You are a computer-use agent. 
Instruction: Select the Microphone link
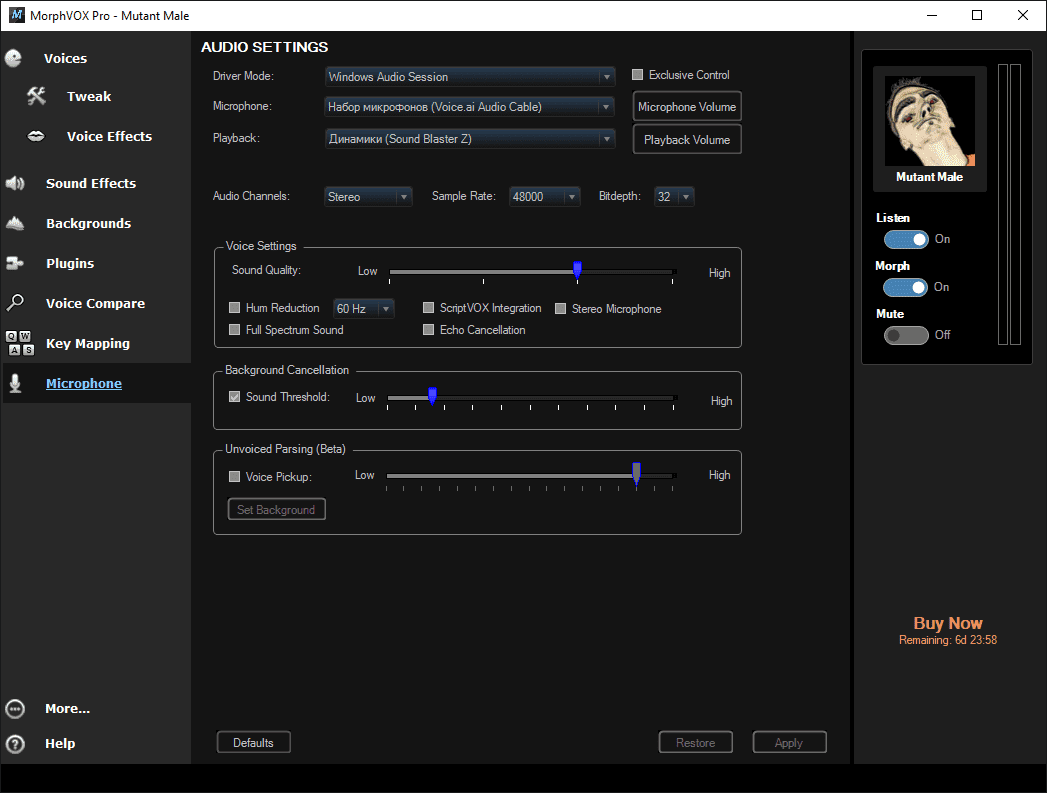[x=84, y=383]
